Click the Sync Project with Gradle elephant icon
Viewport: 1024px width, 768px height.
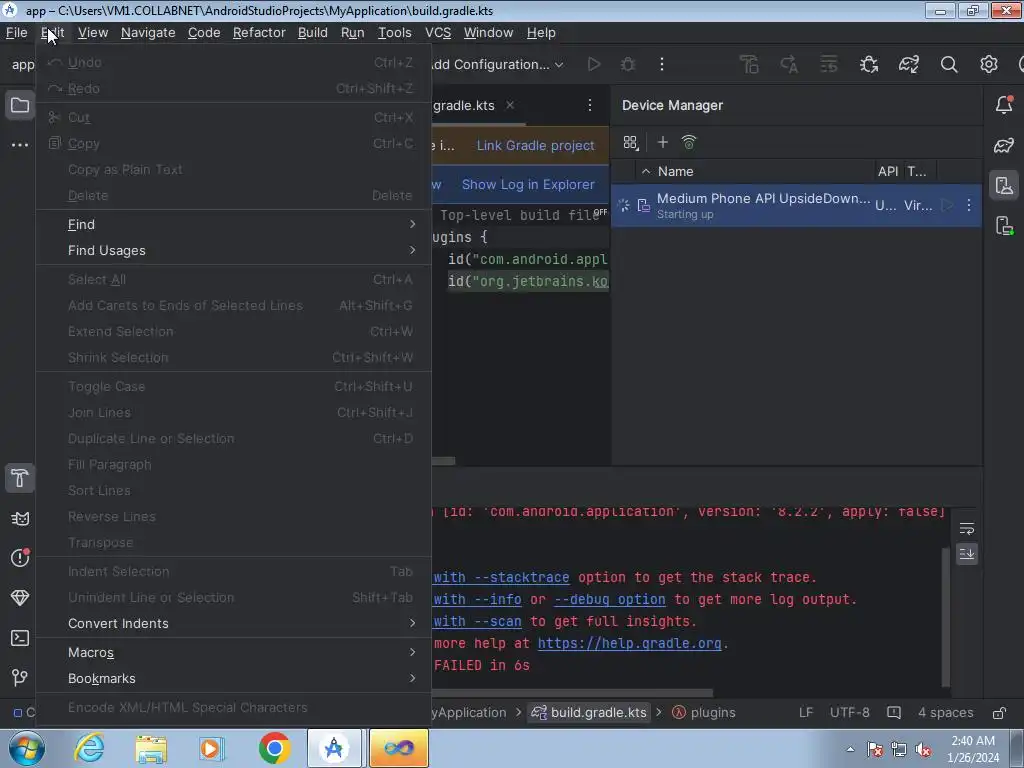pyautogui.click(x=908, y=64)
